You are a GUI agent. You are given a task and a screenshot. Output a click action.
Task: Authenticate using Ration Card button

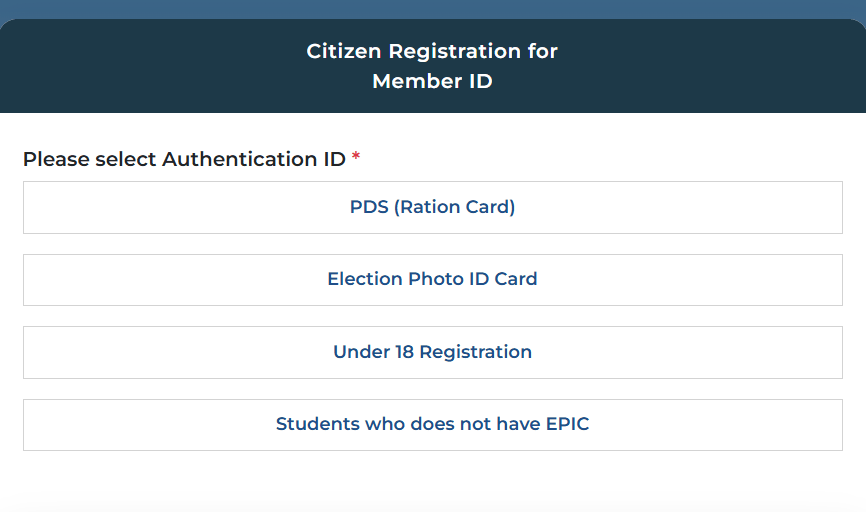tap(432, 208)
